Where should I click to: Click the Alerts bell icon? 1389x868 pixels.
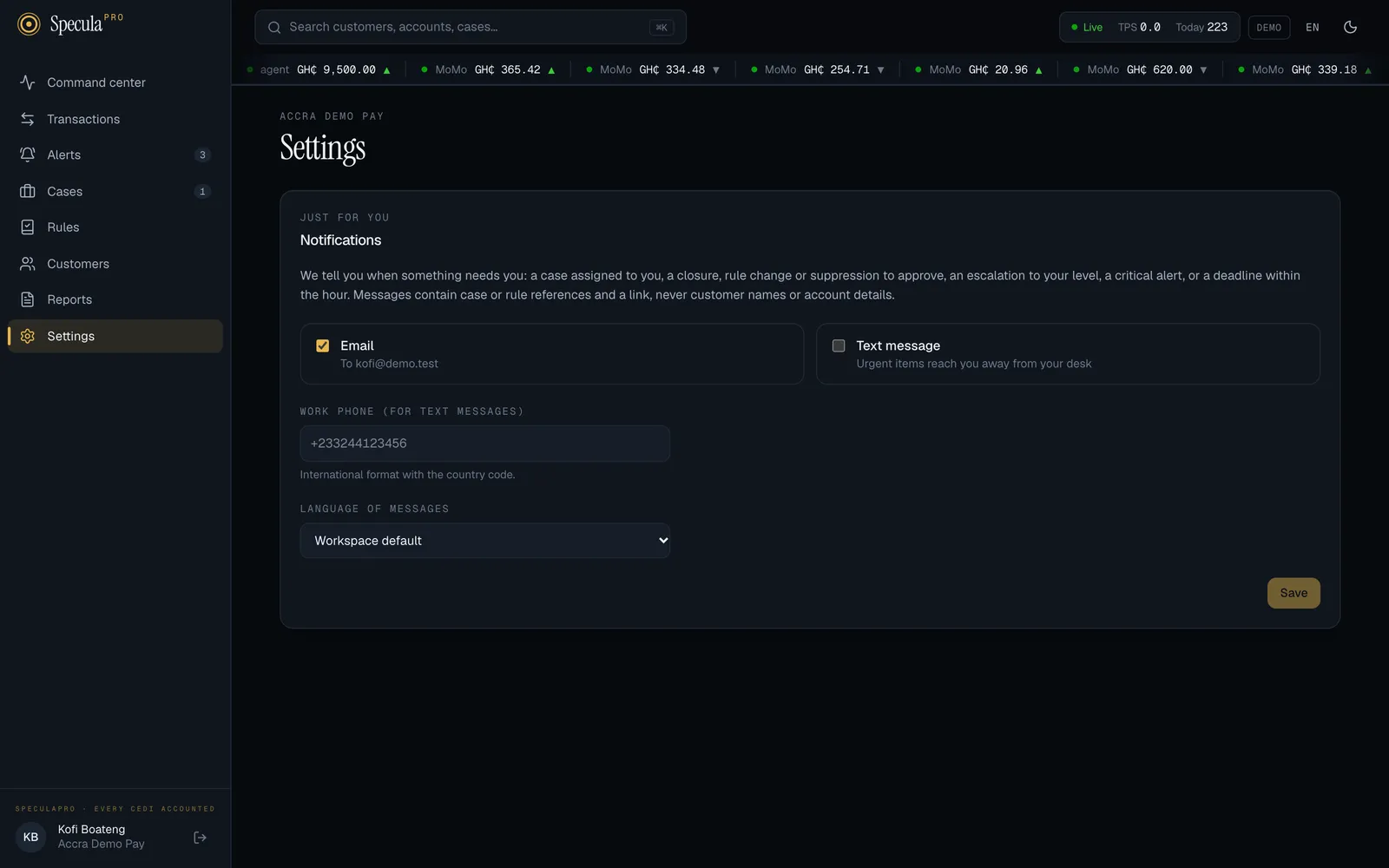28,155
